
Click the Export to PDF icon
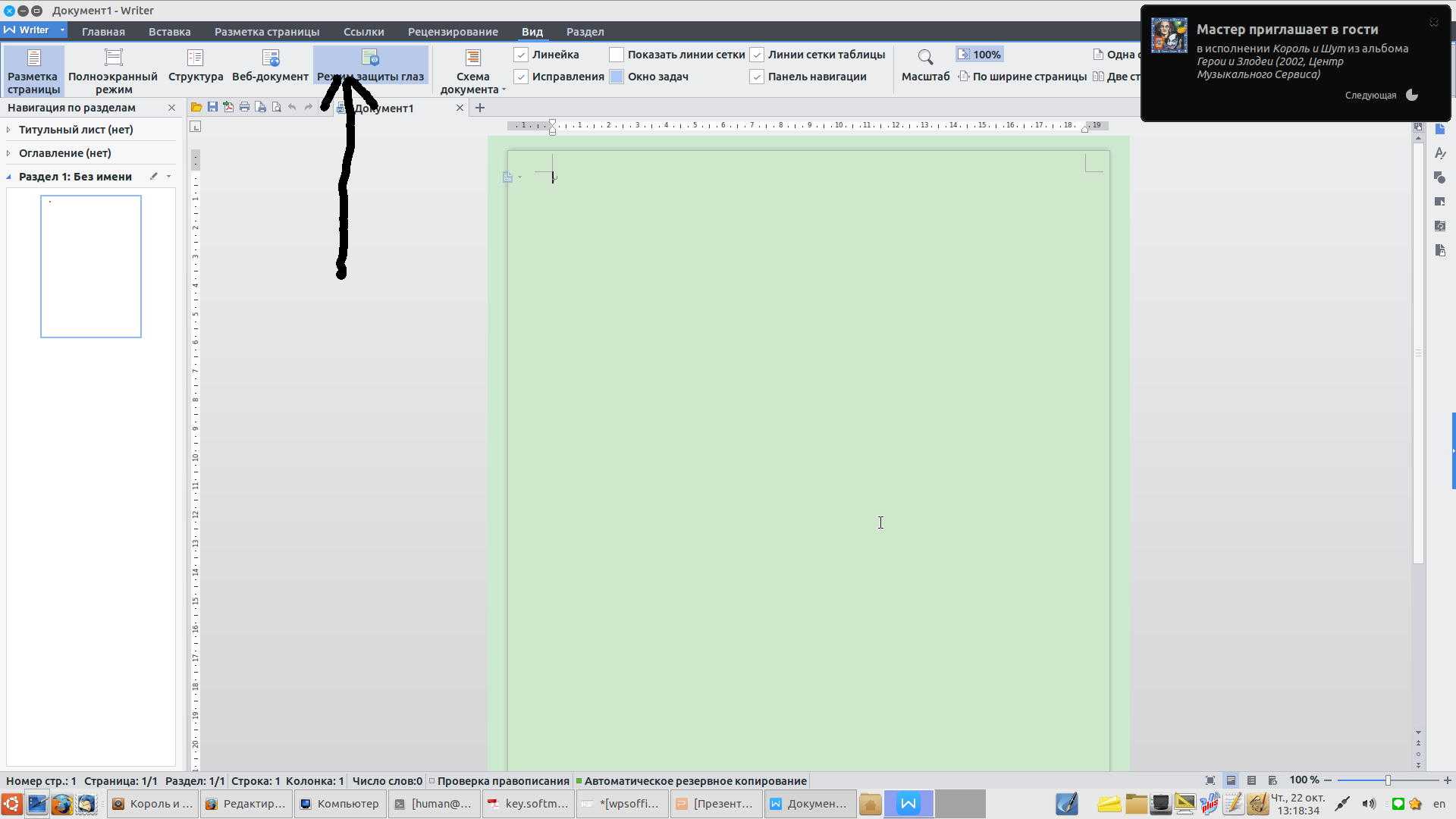pos(228,107)
